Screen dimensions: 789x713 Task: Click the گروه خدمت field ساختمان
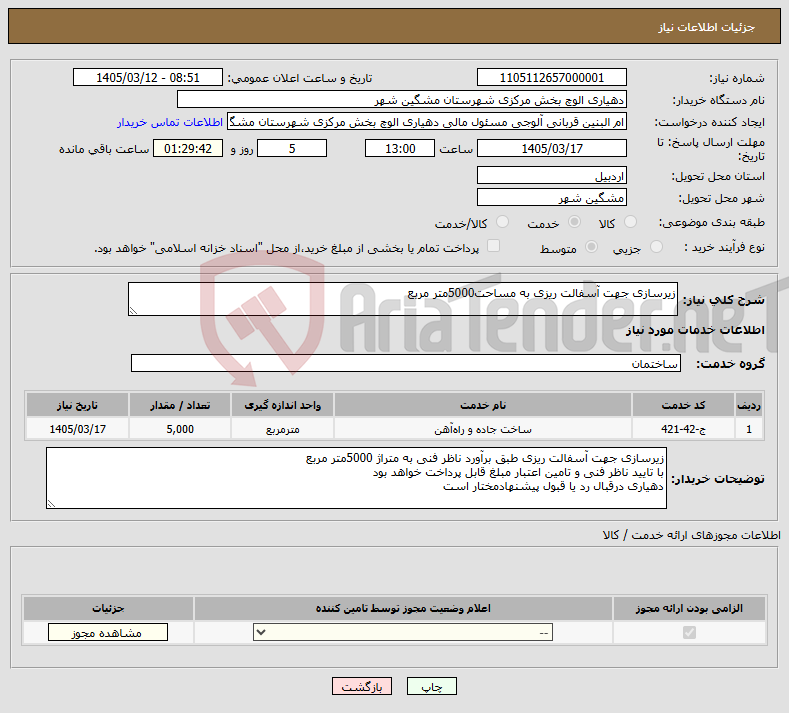pyautogui.click(x=406, y=363)
